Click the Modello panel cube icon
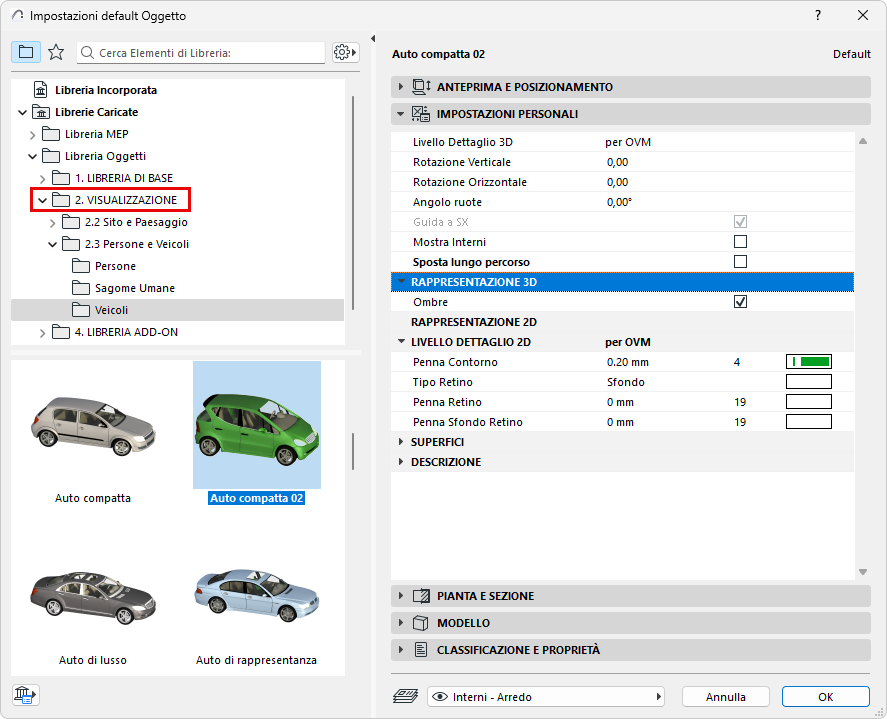 click(x=421, y=623)
